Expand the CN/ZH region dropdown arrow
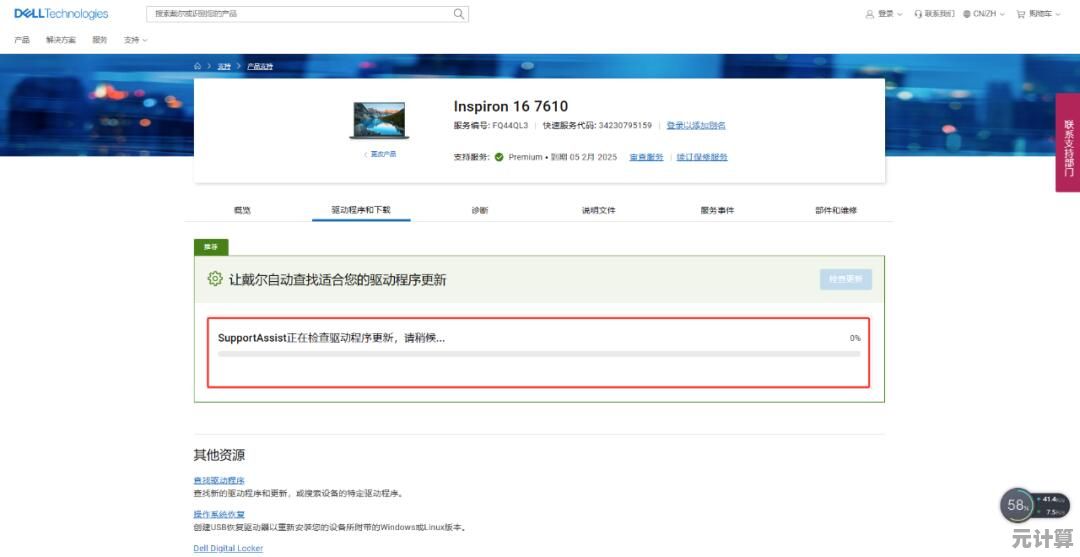 pos(1002,14)
